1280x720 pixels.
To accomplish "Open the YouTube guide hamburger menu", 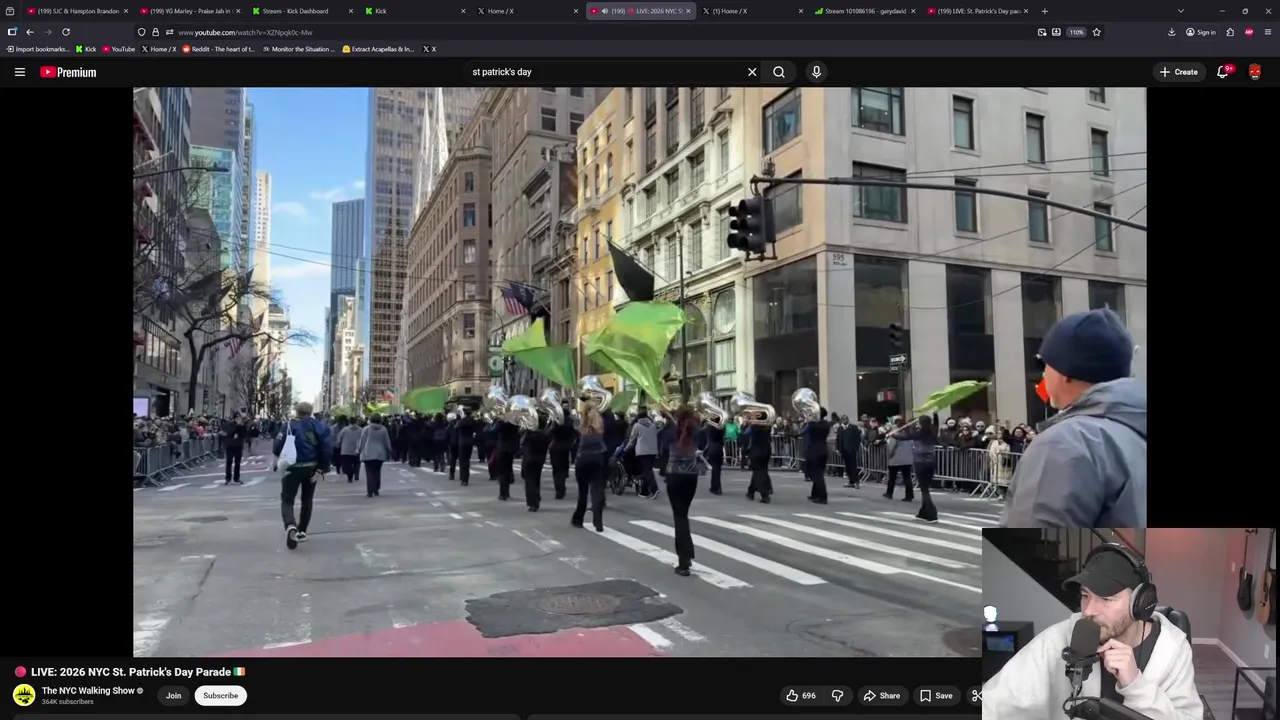I will point(19,72).
